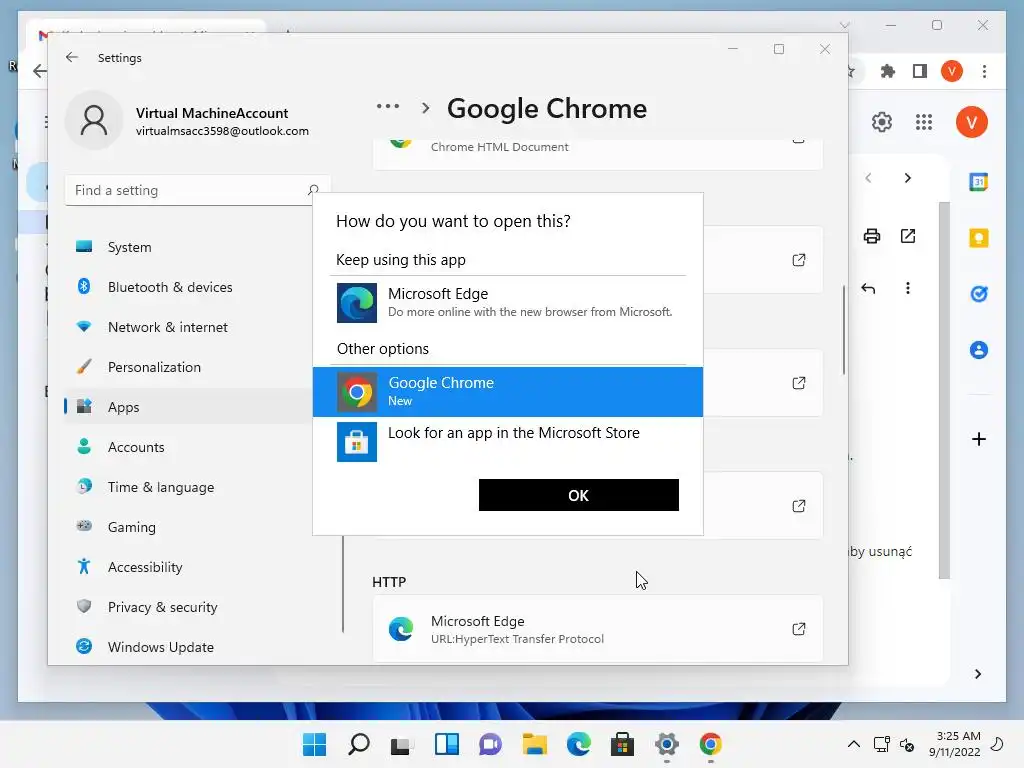Choose Google Chrome in the Other options list

pyautogui.click(x=507, y=391)
